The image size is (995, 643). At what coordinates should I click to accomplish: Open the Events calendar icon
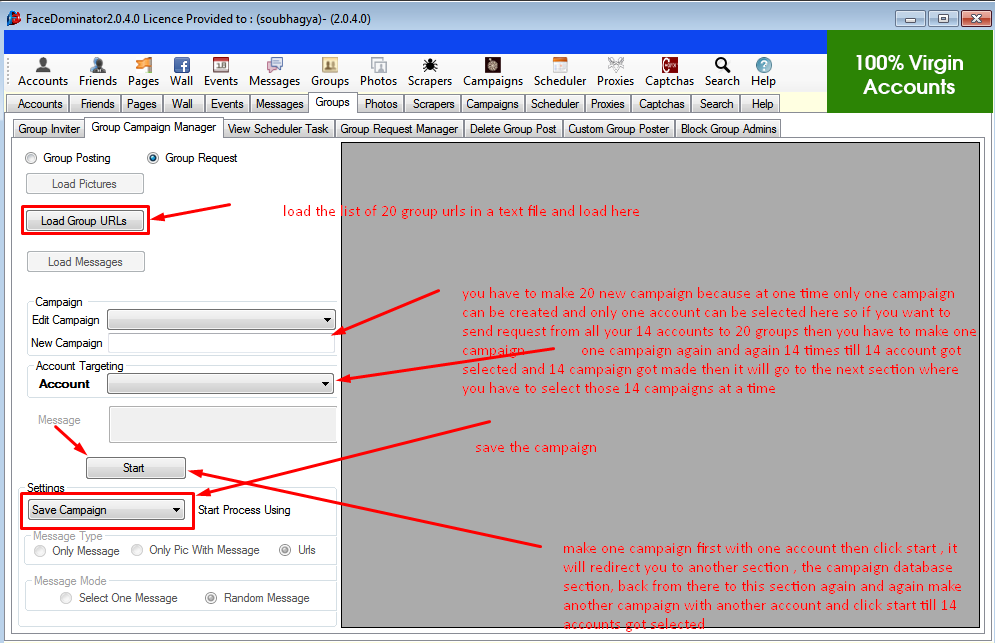221,72
